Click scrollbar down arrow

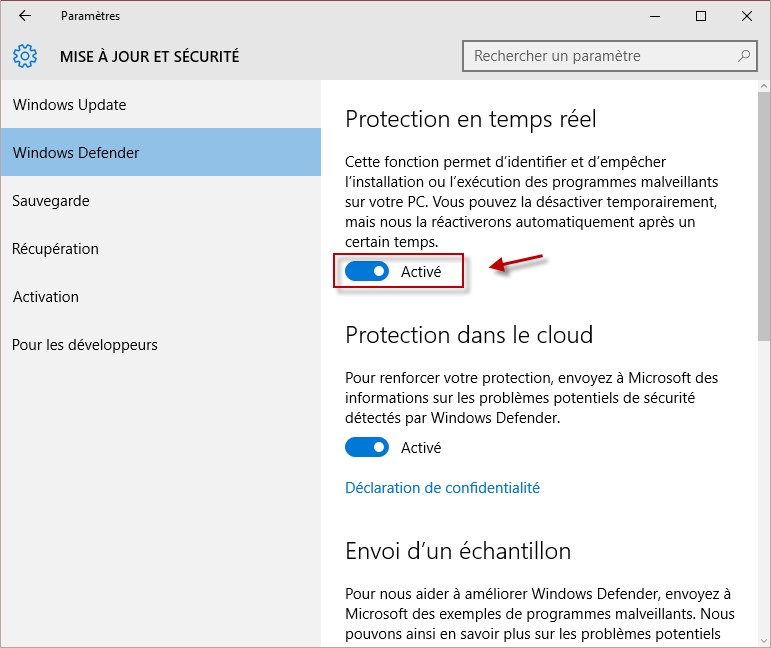point(764,640)
